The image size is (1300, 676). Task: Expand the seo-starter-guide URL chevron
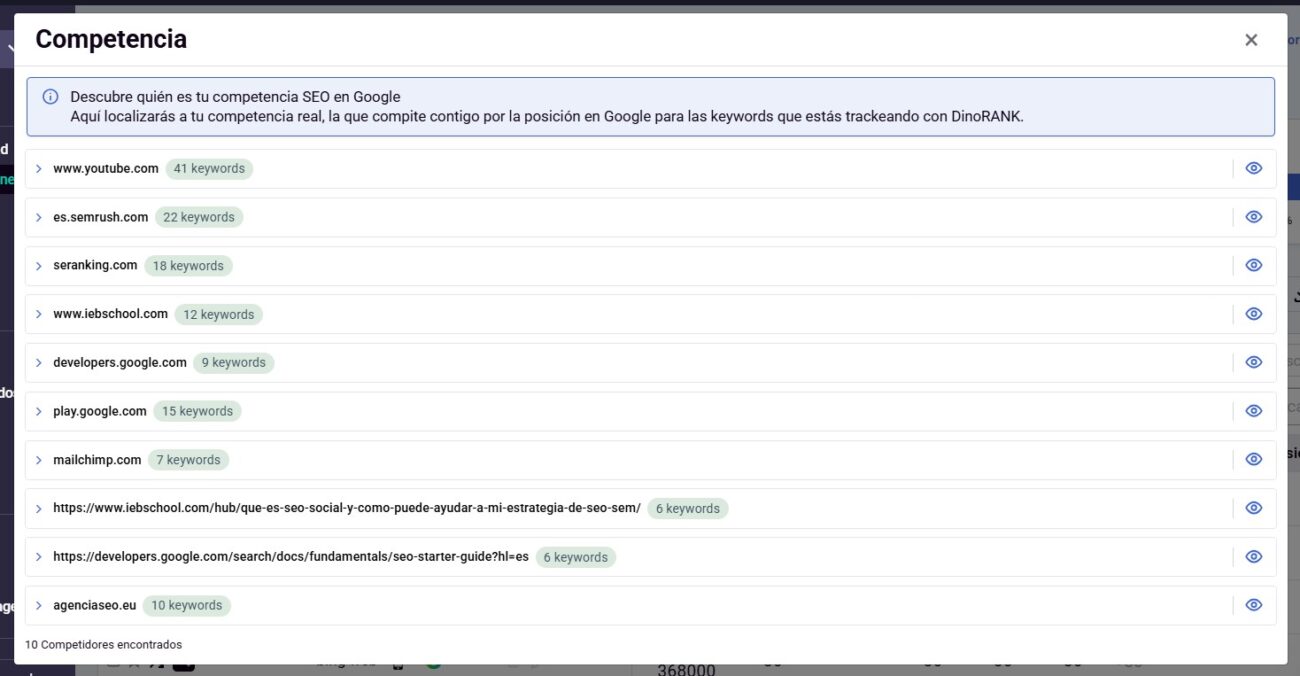coord(39,557)
